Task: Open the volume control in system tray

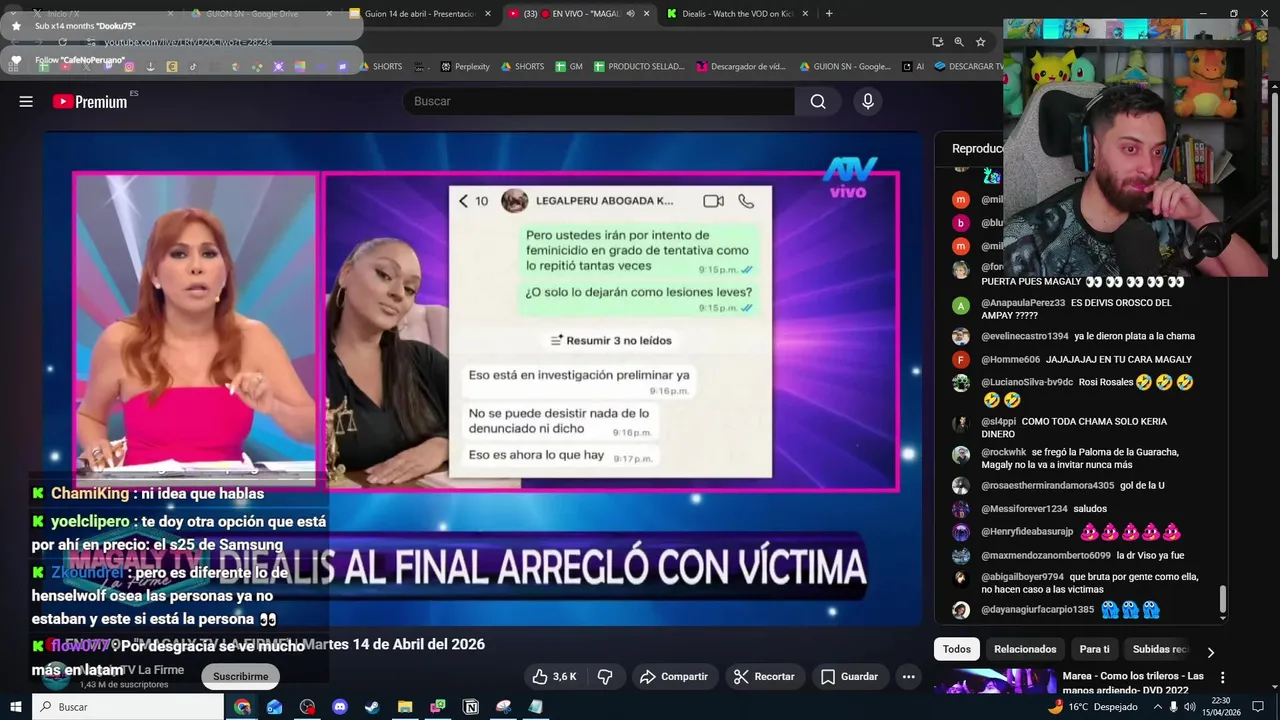Action: pos(1192,707)
